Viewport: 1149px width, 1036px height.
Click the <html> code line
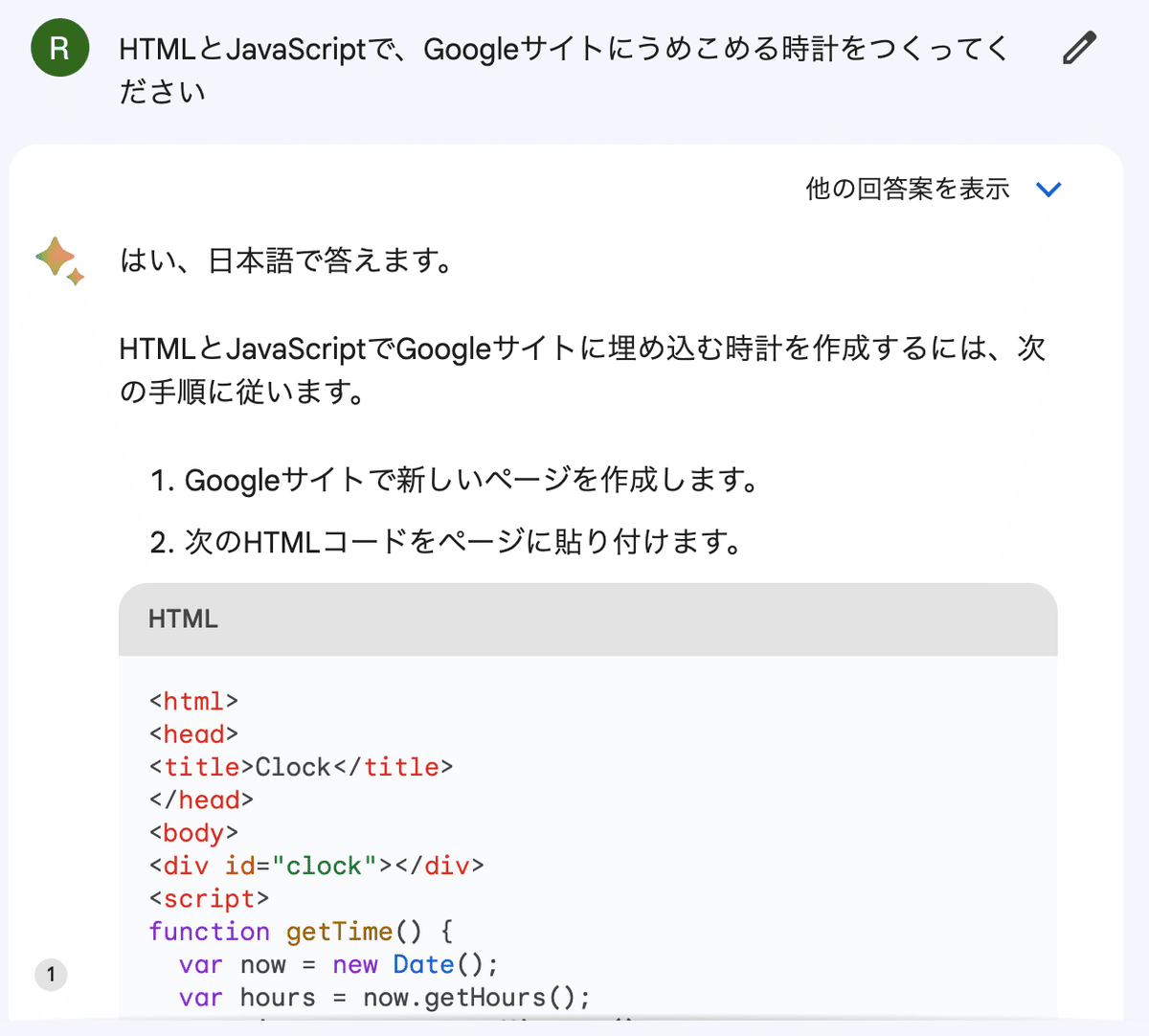click(x=193, y=702)
